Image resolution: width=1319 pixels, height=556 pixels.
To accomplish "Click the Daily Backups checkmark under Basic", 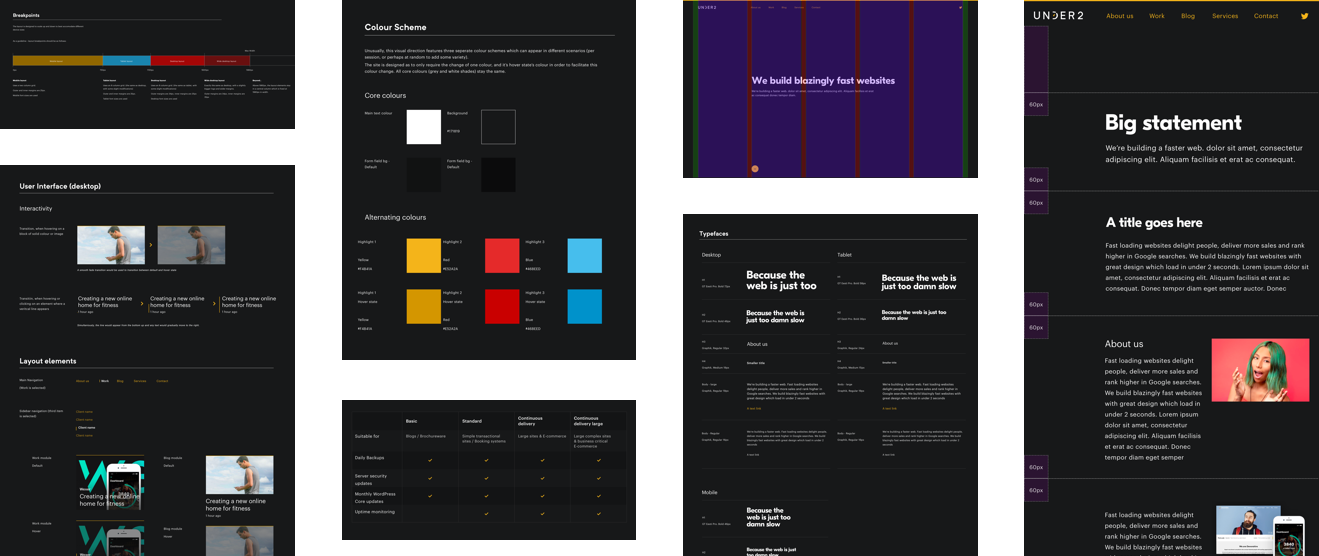I will click(430, 460).
